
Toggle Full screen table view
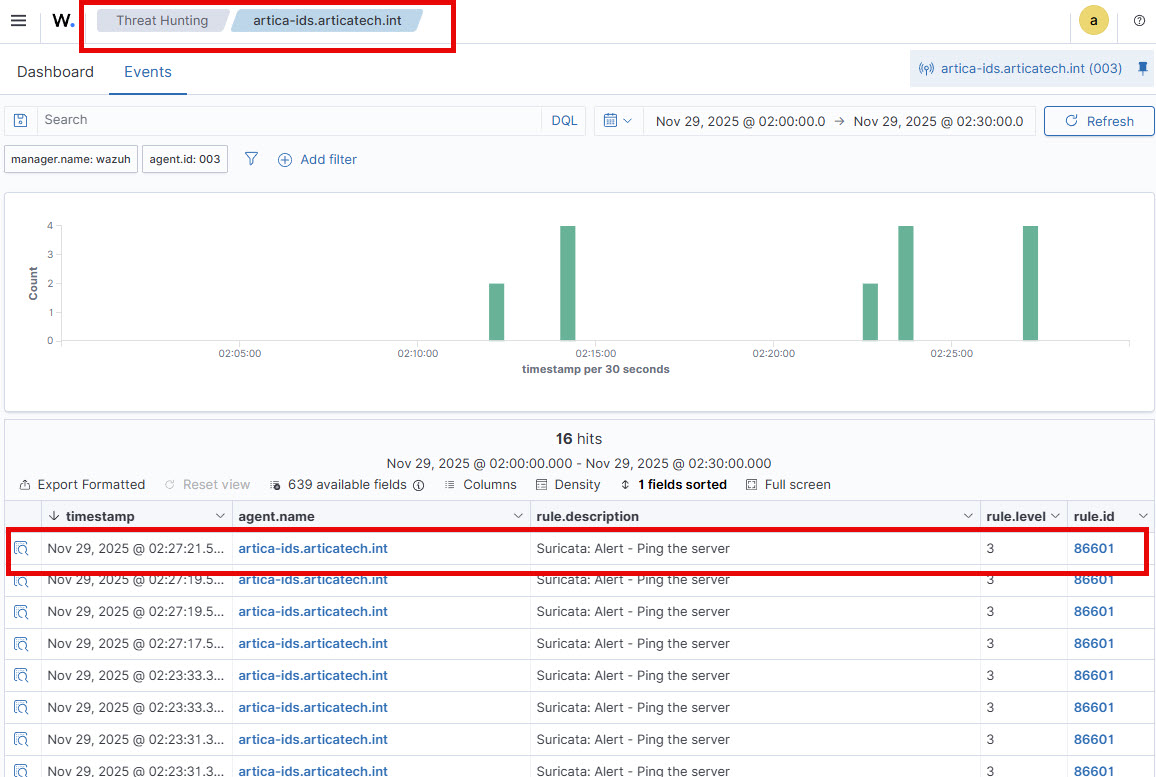pyautogui.click(x=788, y=485)
